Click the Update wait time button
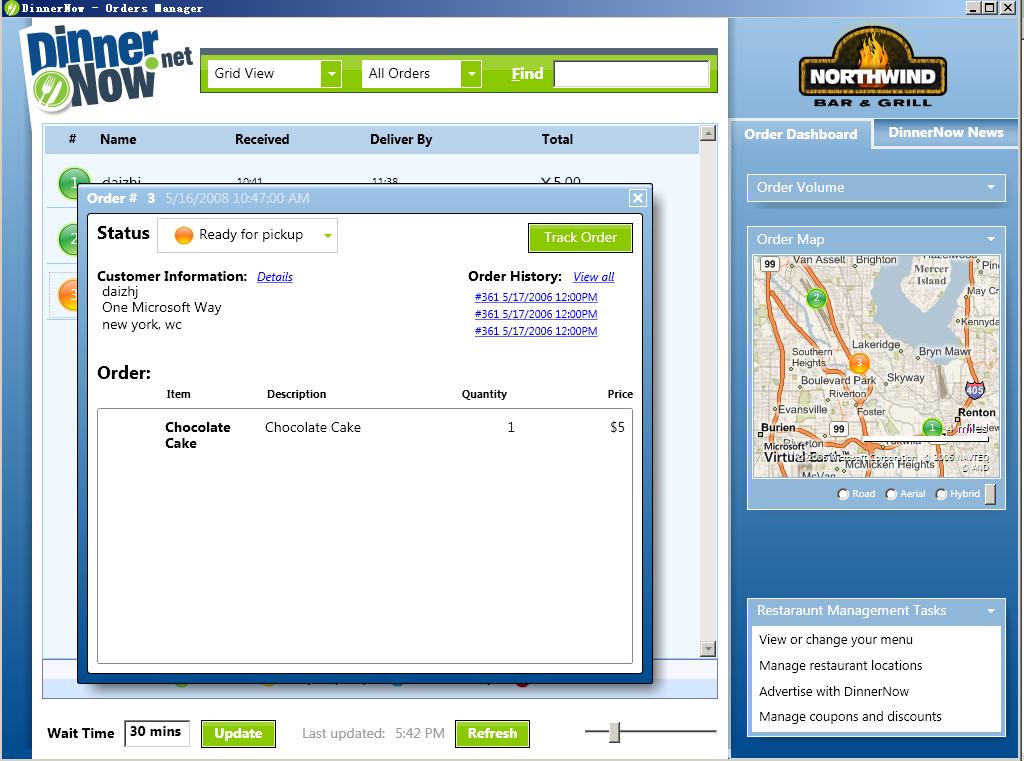The height and width of the screenshot is (761, 1024). pyautogui.click(x=238, y=734)
